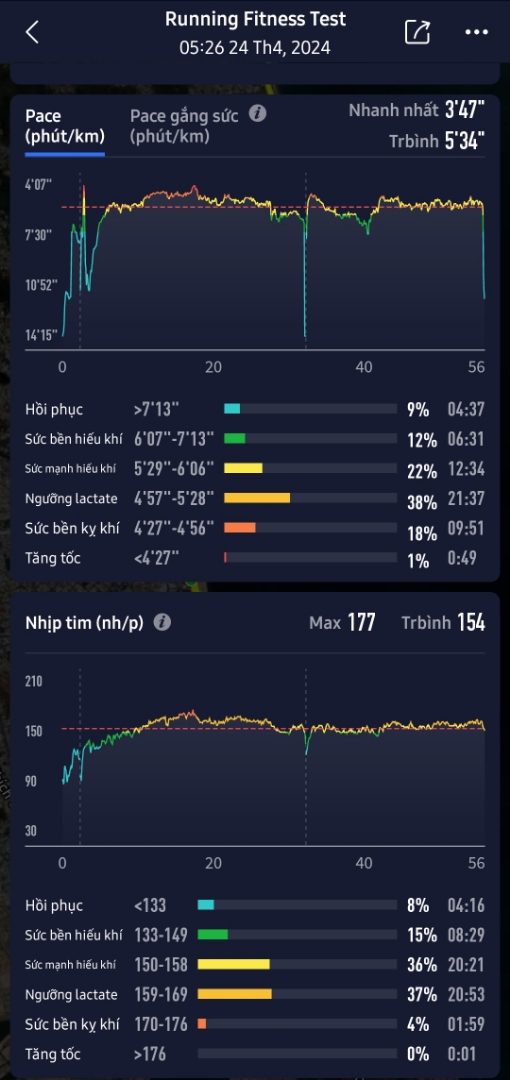Tap the 08:29 heart rate duration
Viewport: 510px width, 1080px height.
[x=465, y=935]
